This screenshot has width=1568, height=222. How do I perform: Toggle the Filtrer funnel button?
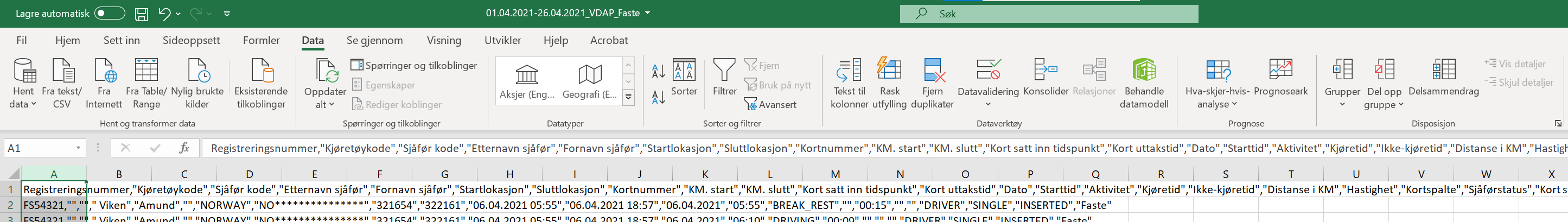[x=724, y=78]
